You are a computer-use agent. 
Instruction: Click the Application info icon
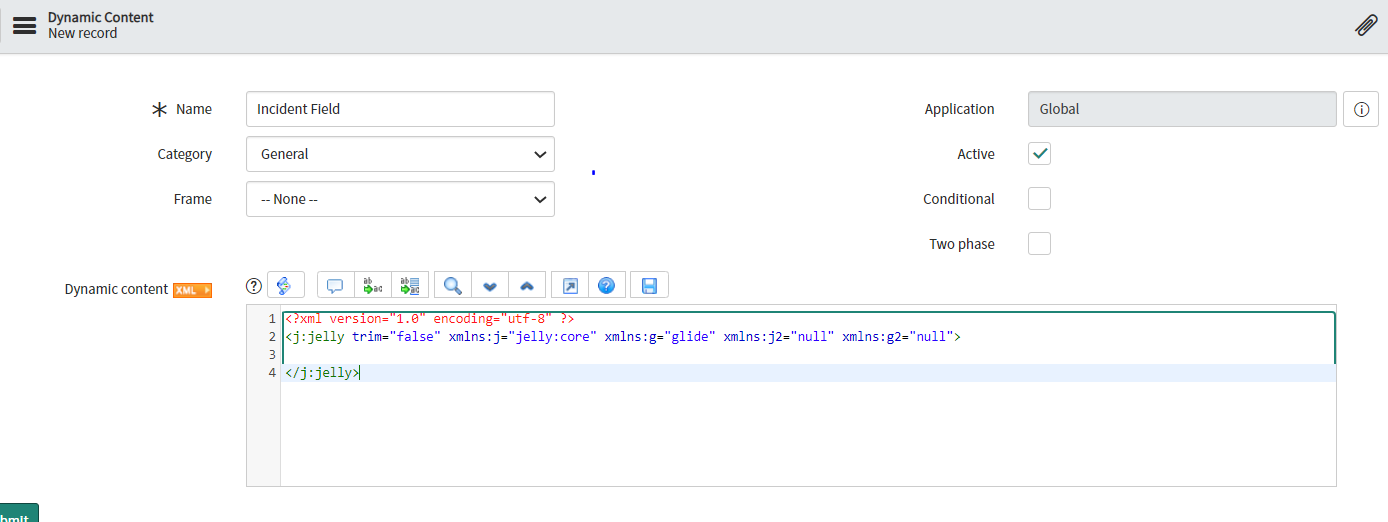pos(1361,110)
